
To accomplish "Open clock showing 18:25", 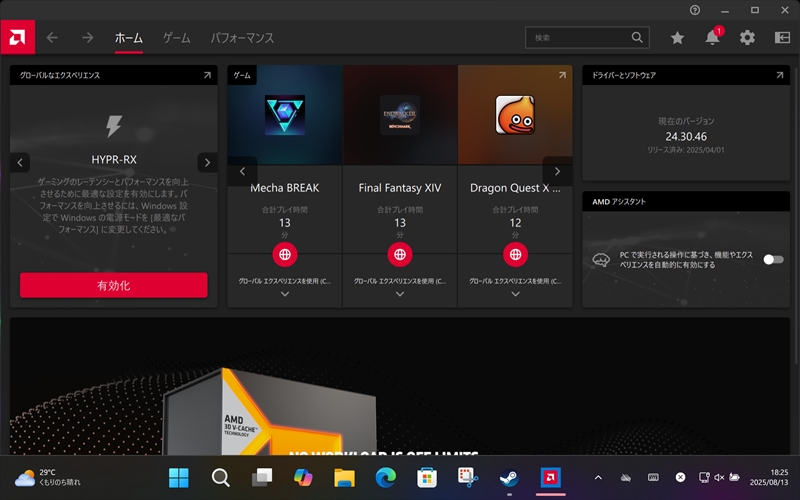I will click(769, 478).
